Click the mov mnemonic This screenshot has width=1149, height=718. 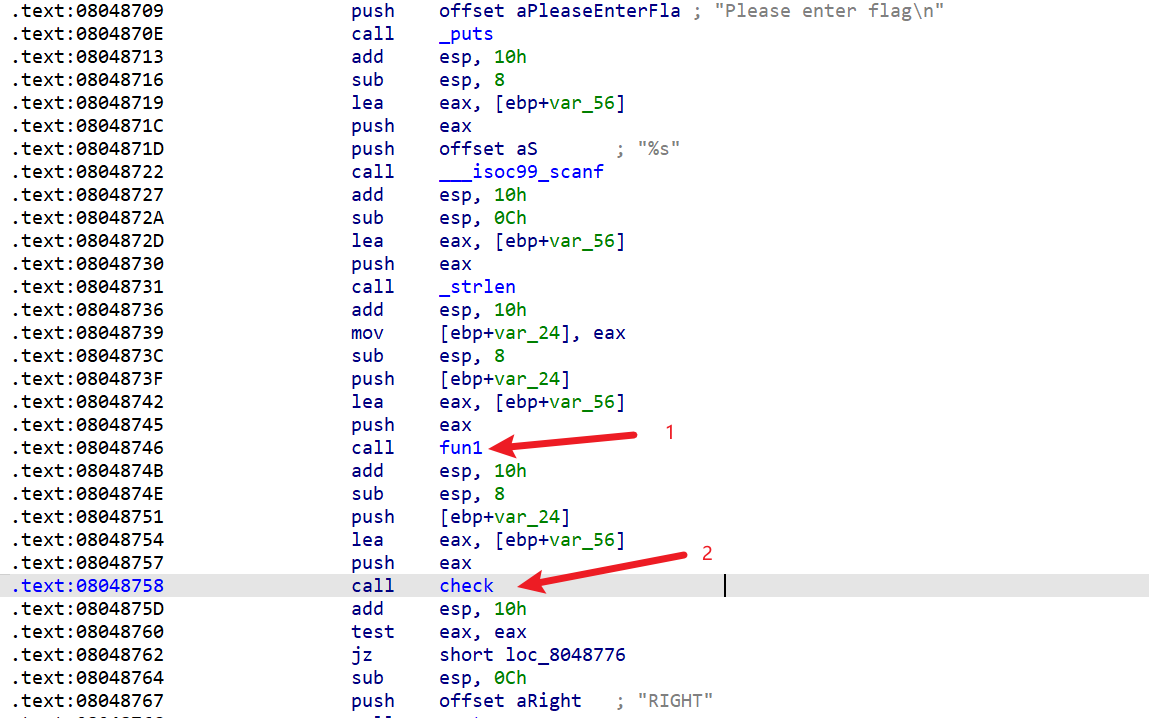coord(367,333)
